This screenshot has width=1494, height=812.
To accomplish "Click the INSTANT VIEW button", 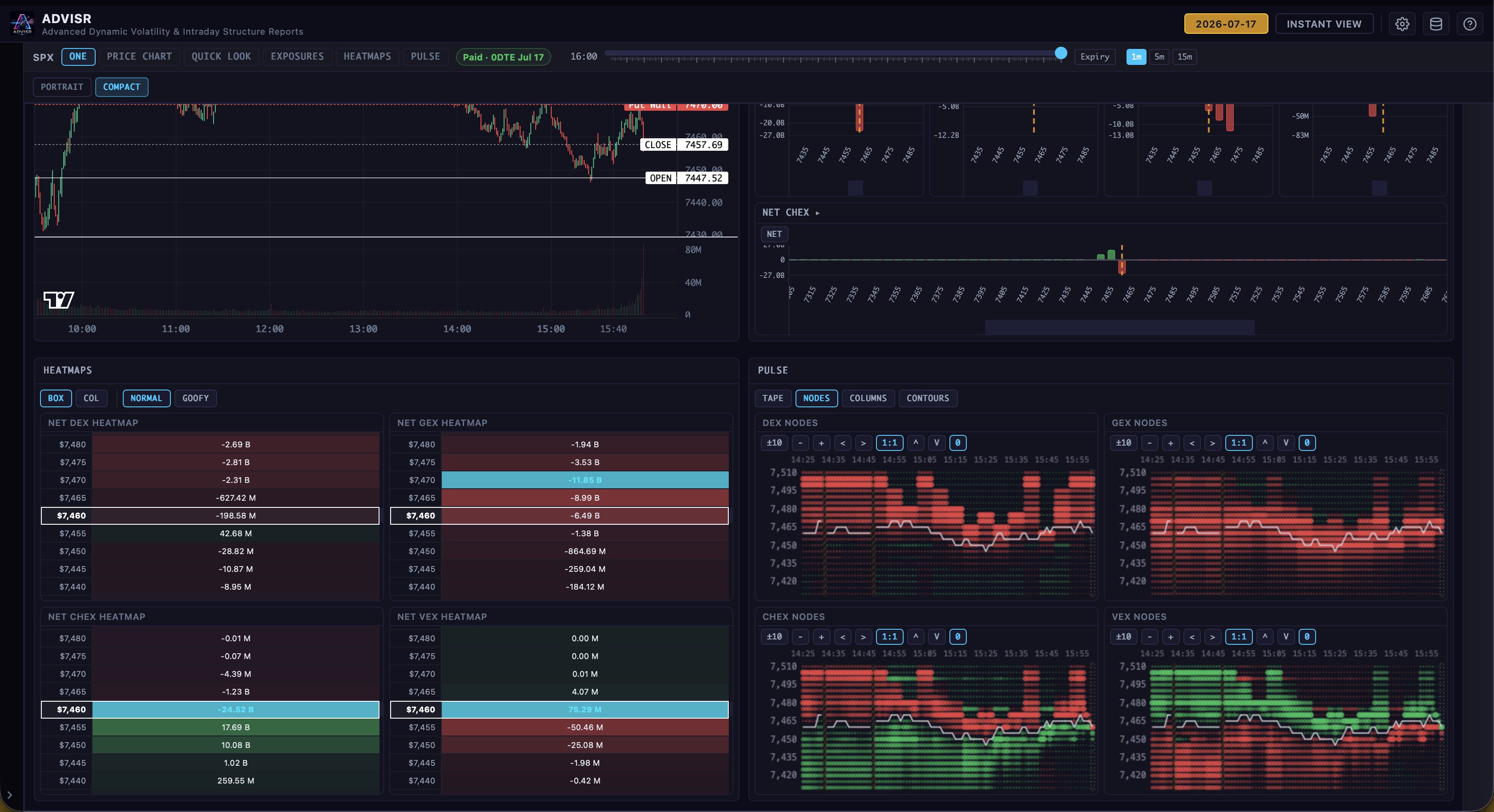I will click(1324, 24).
